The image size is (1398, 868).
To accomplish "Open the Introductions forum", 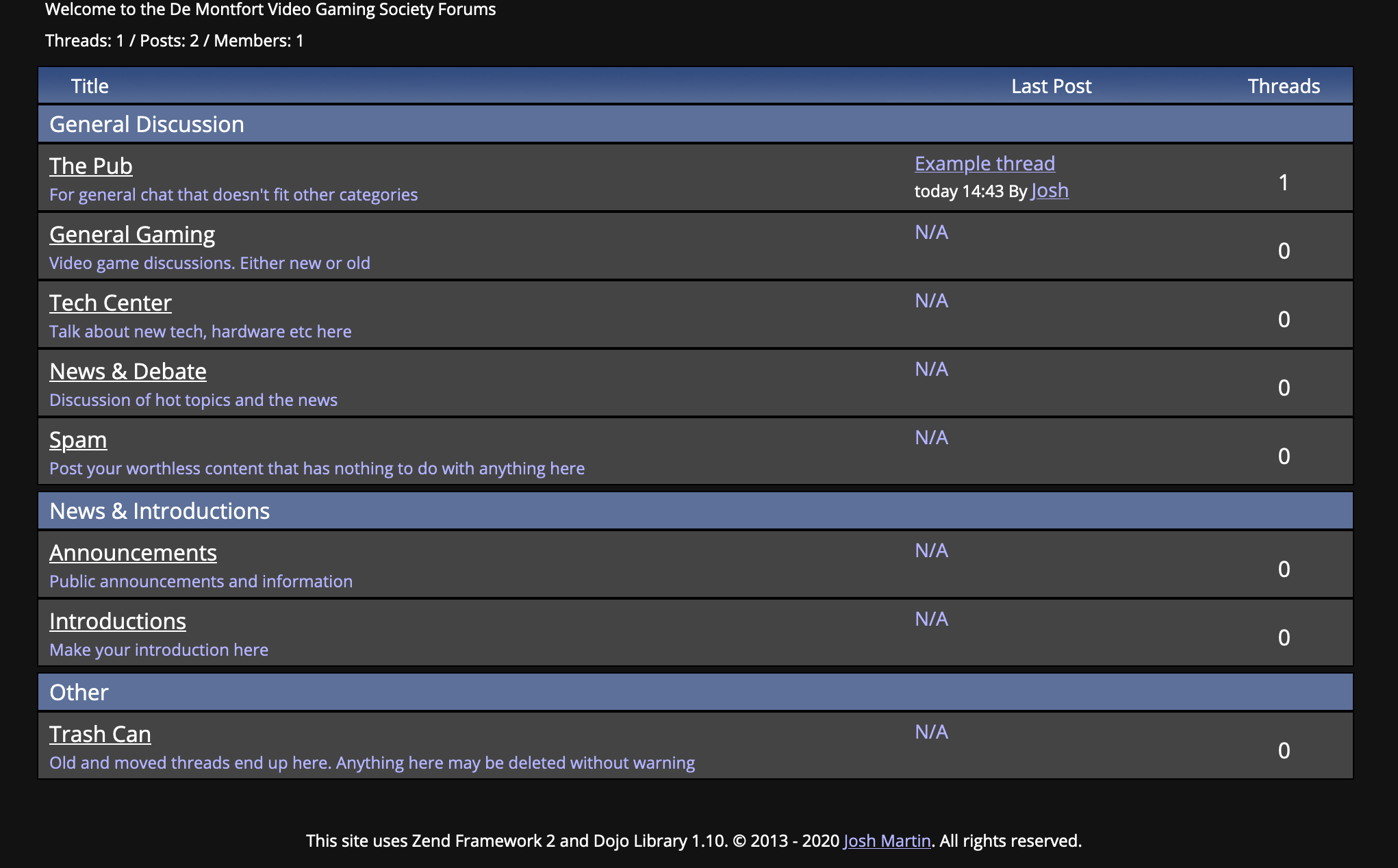I will tap(117, 621).
